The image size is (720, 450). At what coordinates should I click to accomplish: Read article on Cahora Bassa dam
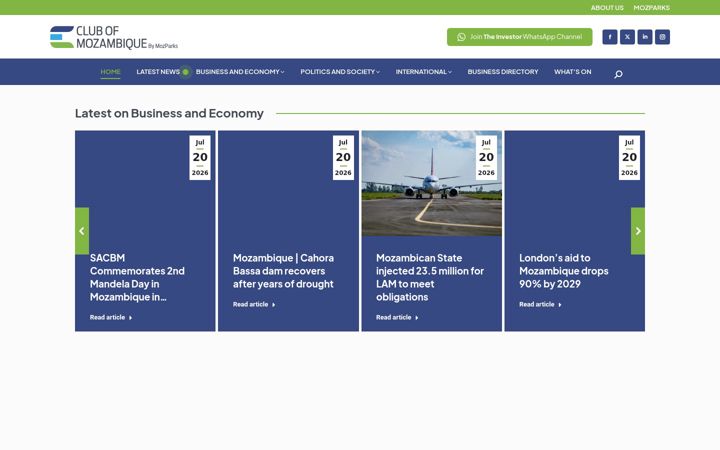[254, 304]
